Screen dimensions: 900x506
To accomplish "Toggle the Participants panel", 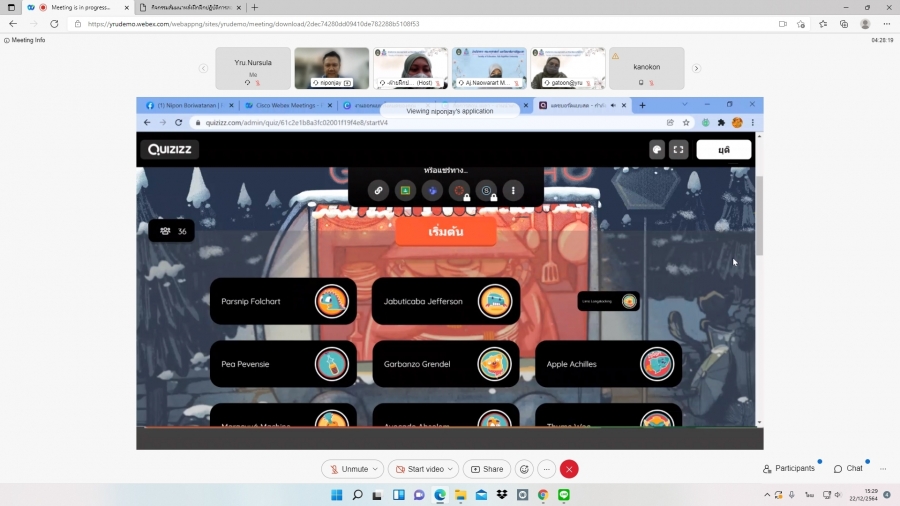I will pos(788,469).
